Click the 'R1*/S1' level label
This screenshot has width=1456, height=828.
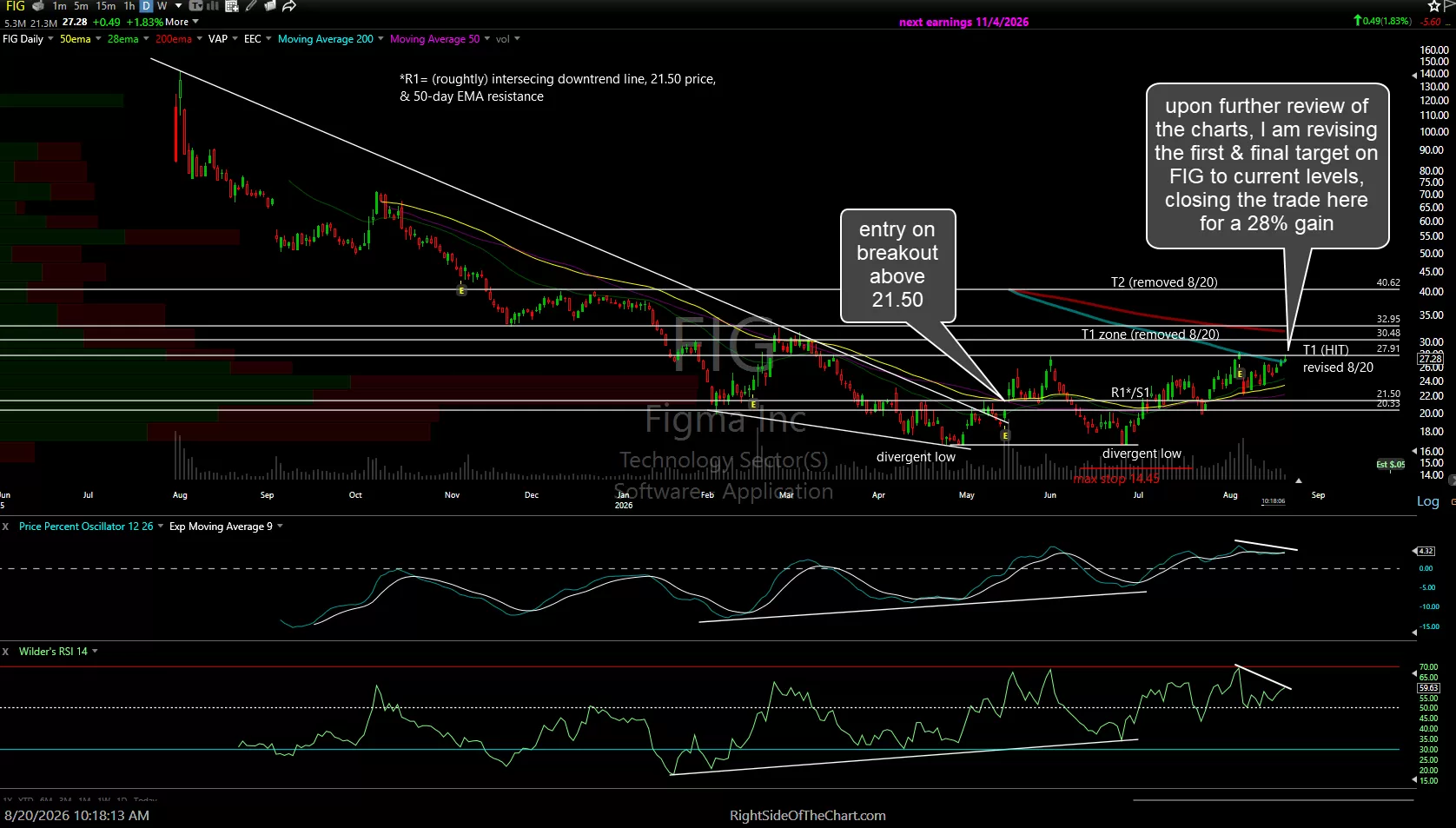pos(1131,393)
